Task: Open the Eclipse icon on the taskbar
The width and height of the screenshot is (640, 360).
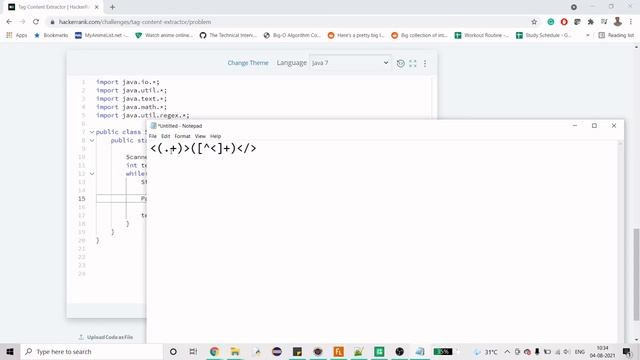Action: (277, 351)
